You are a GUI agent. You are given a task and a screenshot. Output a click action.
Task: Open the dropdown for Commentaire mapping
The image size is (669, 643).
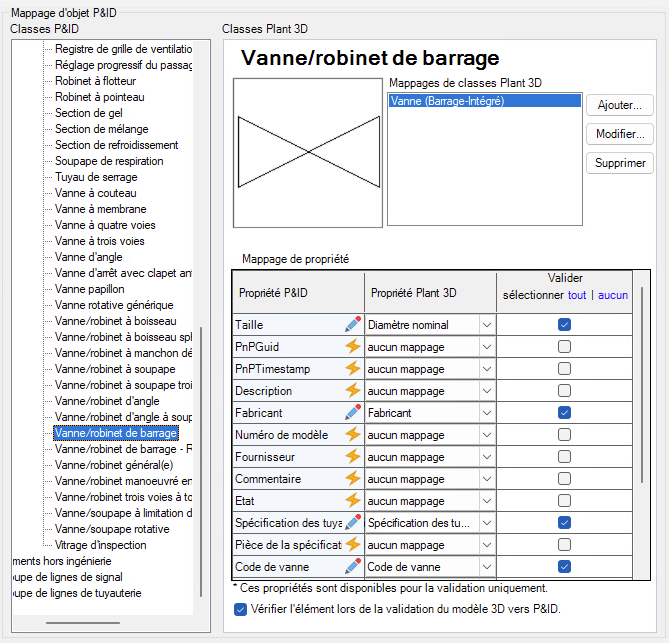point(487,479)
